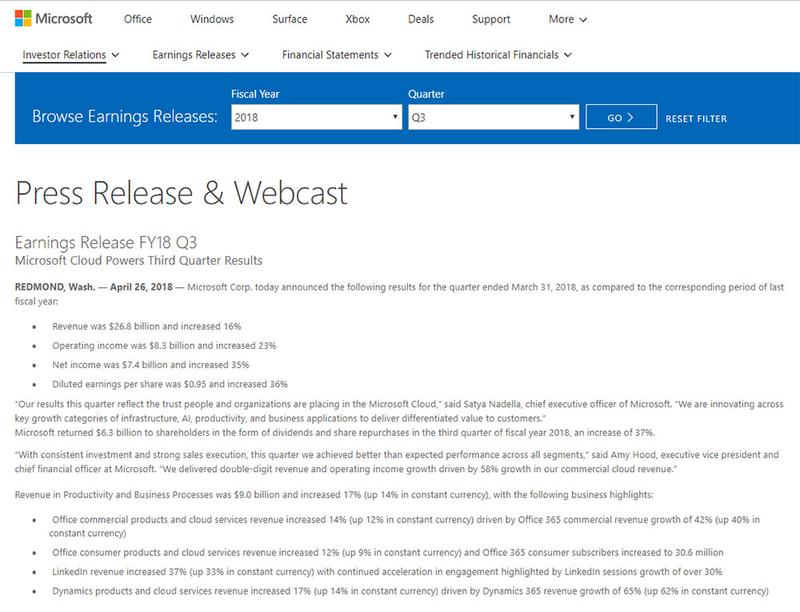The height and width of the screenshot is (612, 800).
Task: Open the Deals menu item
Action: pos(421,19)
